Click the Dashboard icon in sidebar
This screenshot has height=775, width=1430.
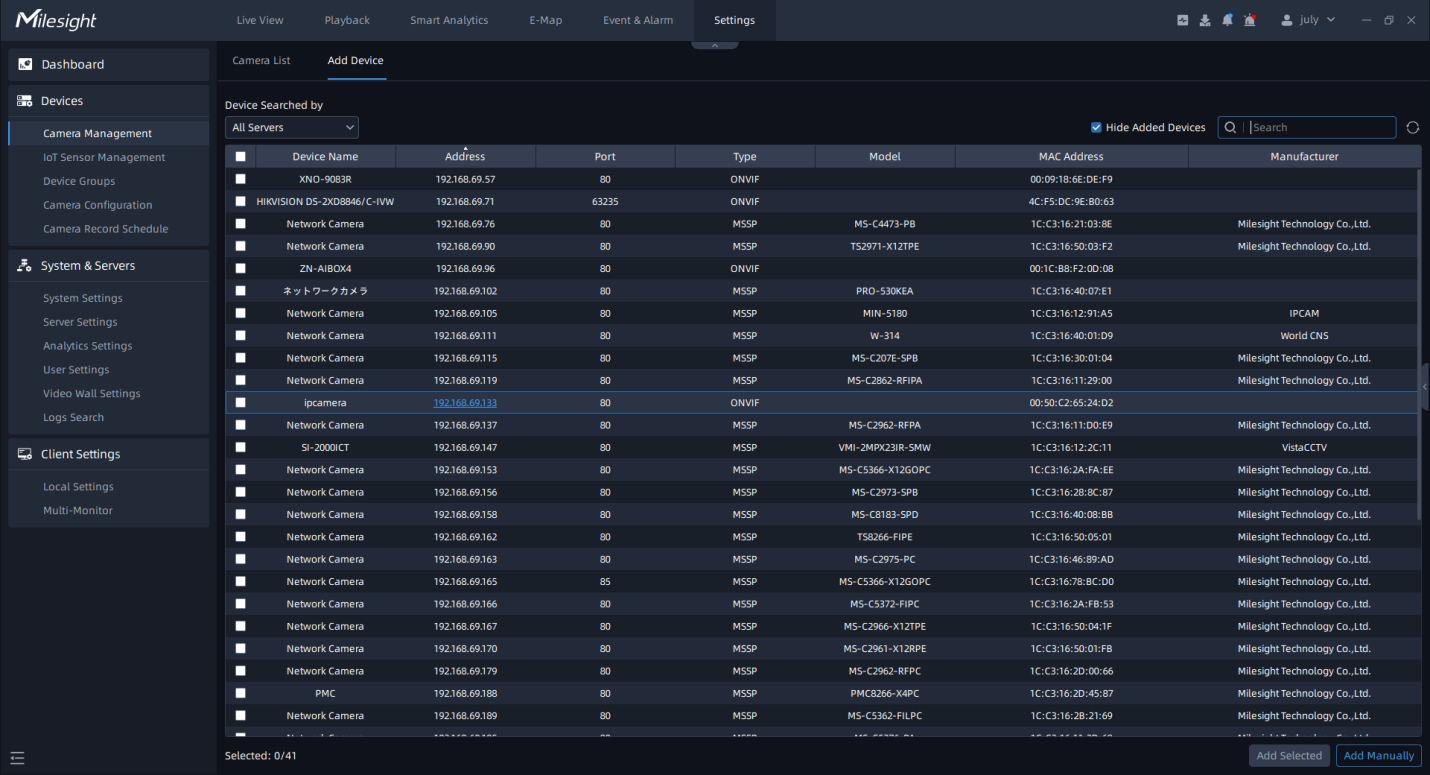(x=26, y=65)
